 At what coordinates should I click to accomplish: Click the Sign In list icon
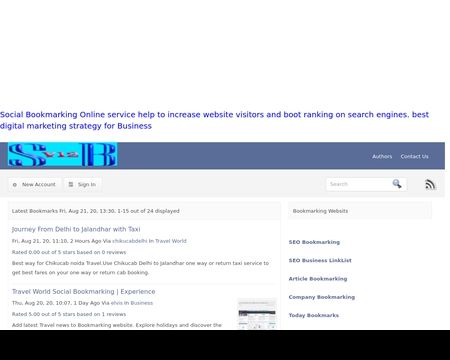point(71,184)
